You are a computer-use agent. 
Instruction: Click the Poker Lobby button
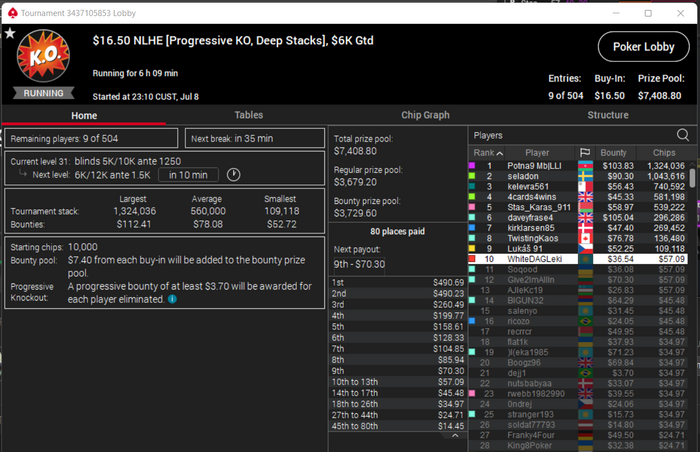tap(643, 46)
